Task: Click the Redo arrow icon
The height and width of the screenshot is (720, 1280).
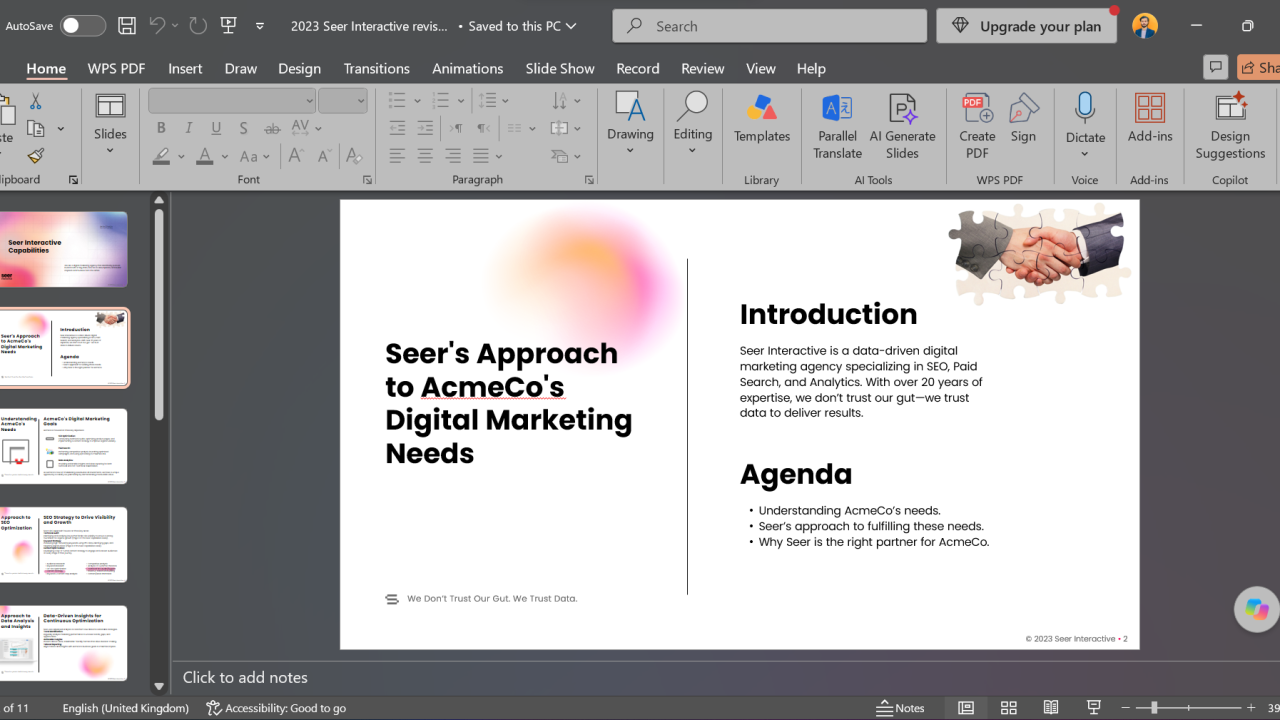Action: click(x=198, y=26)
